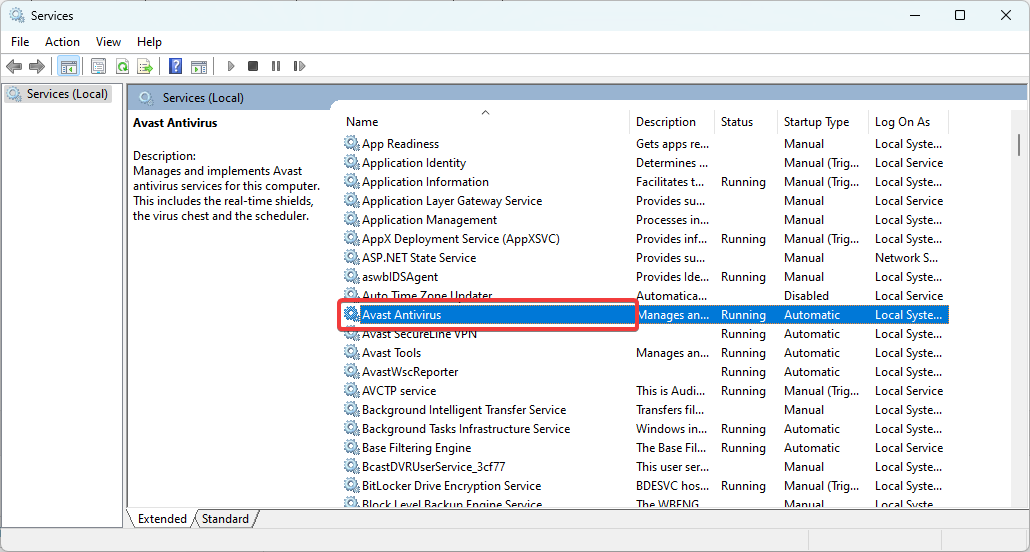Toggle Show/Hide Console Tree icon

68,66
